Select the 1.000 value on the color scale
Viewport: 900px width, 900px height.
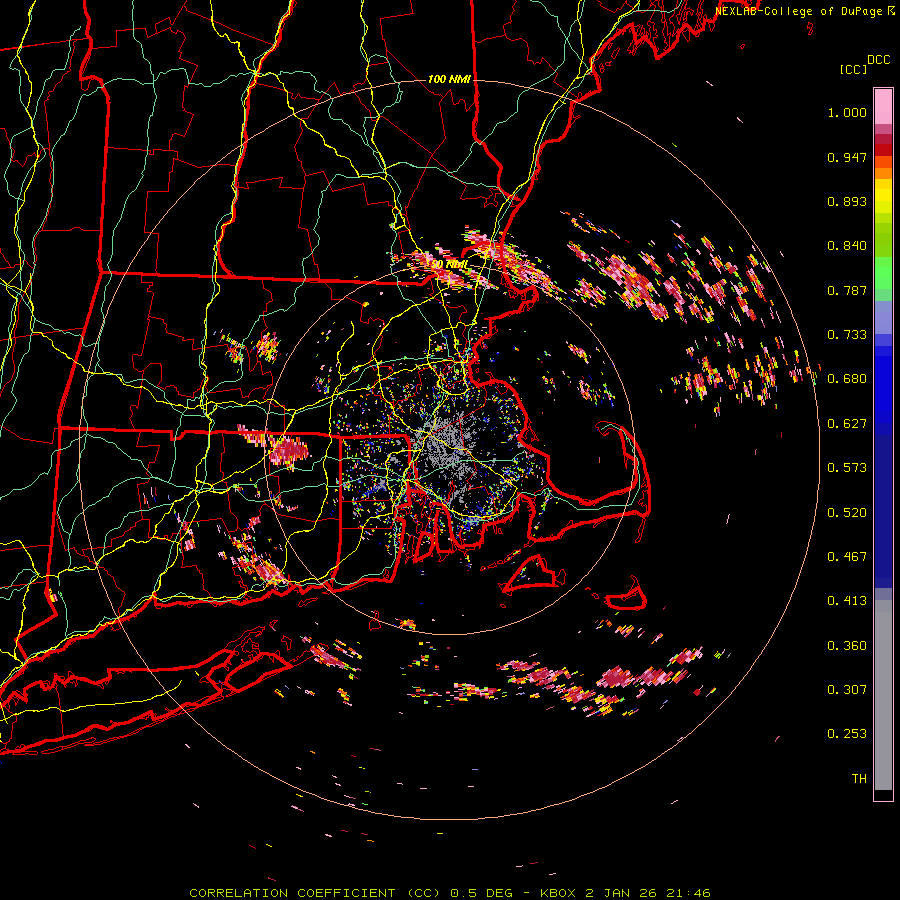[x=847, y=112]
